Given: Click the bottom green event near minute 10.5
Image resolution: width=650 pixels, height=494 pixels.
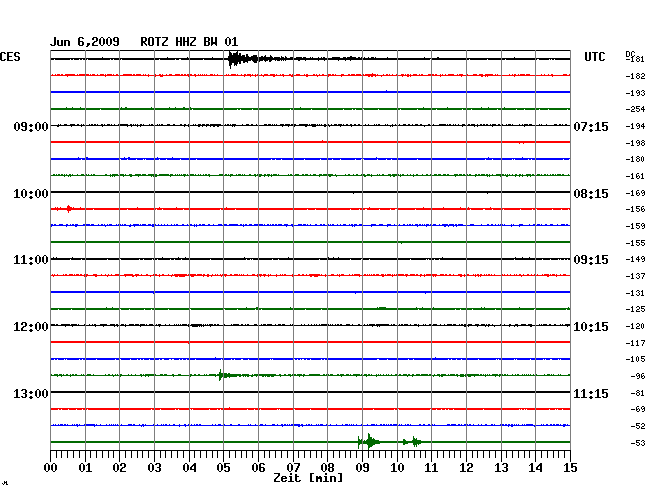Looking at the screenshot, I should (x=413, y=442).
